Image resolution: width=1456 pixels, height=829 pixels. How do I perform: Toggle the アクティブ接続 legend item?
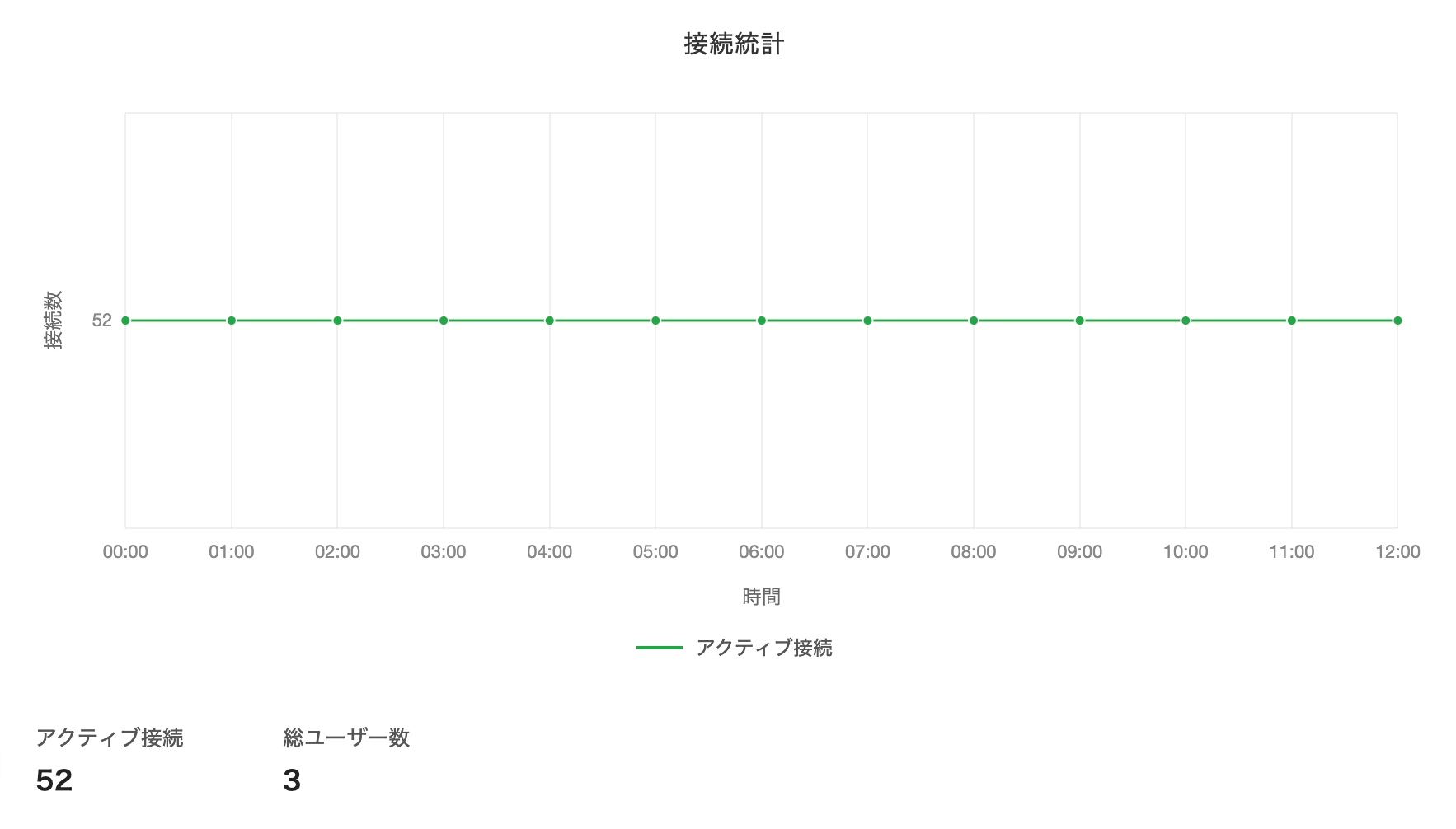pos(763,648)
